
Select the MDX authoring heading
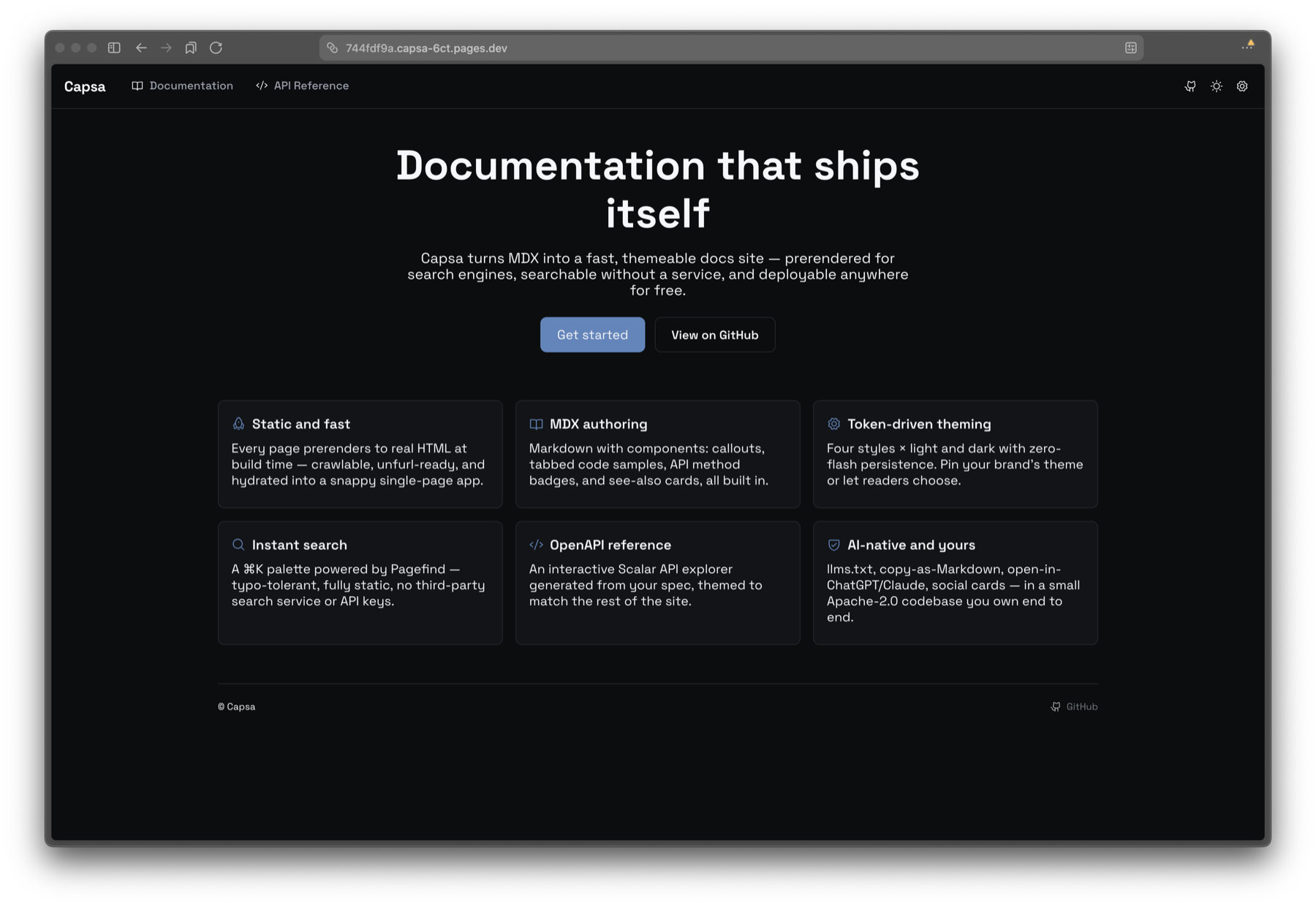[599, 424]
